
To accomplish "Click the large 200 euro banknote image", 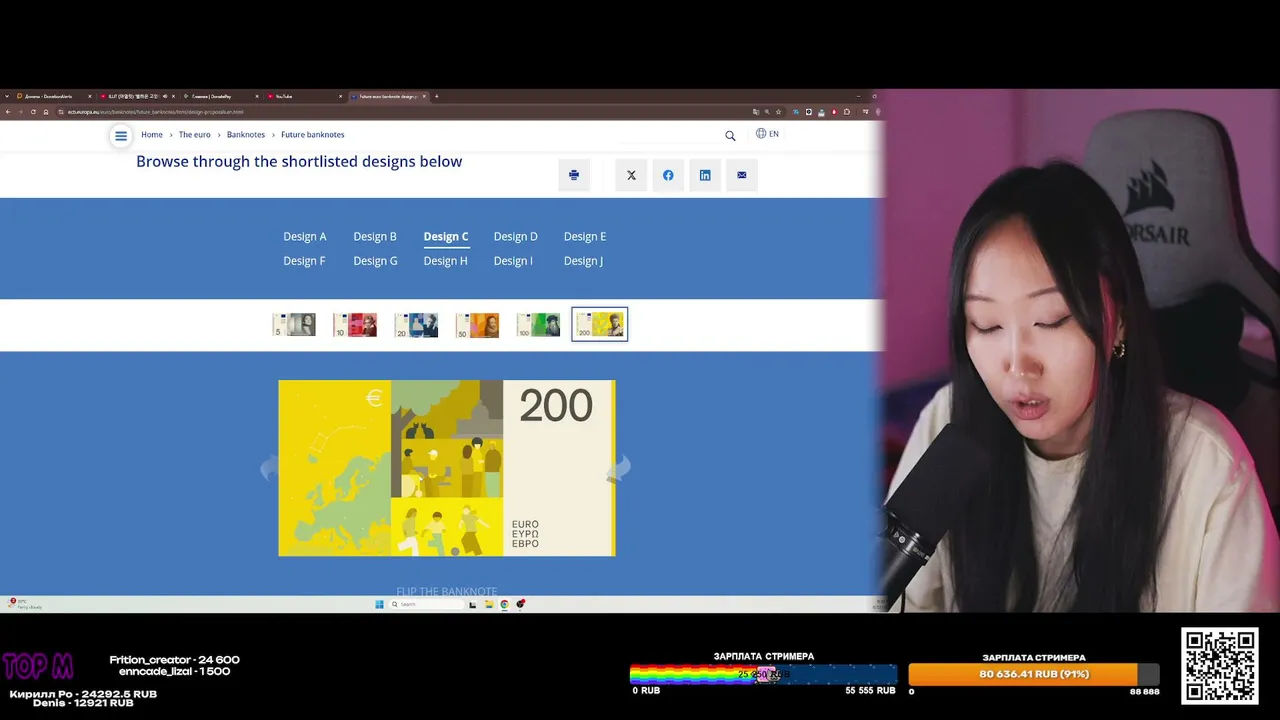I will [447, 468].
